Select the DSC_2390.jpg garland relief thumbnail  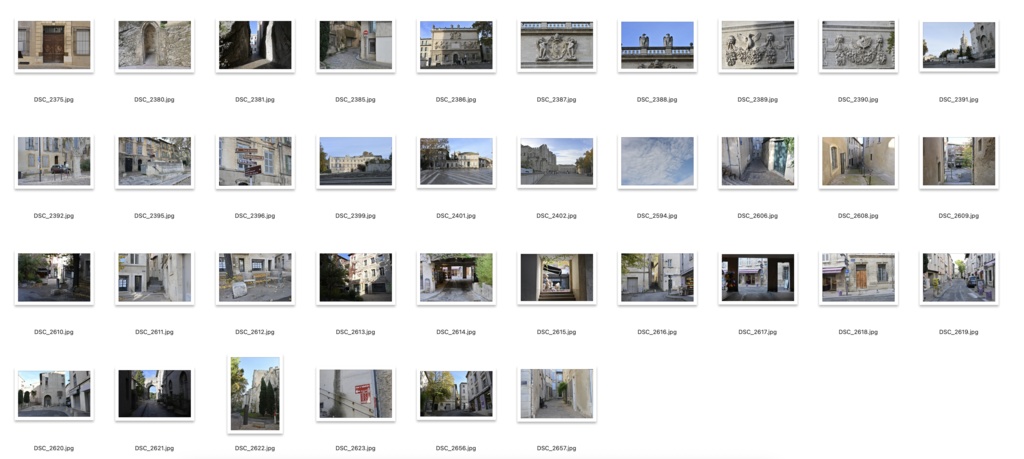(859, 45)
